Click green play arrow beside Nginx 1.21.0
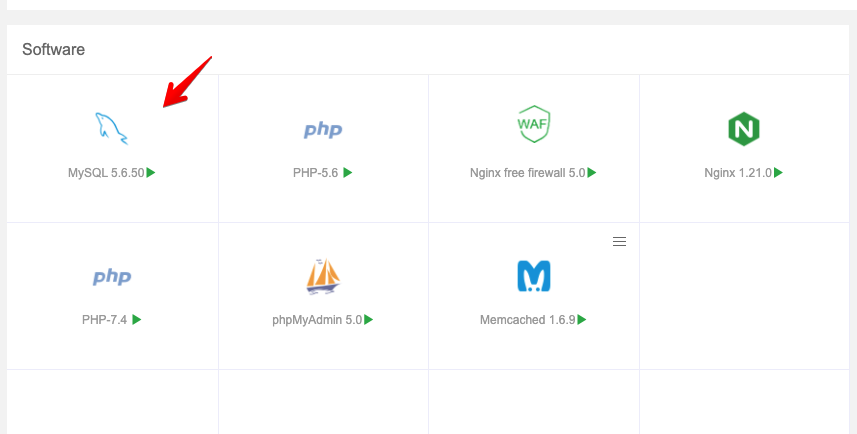The height and width of the screenshot is (434, 857). coord(778,173)
